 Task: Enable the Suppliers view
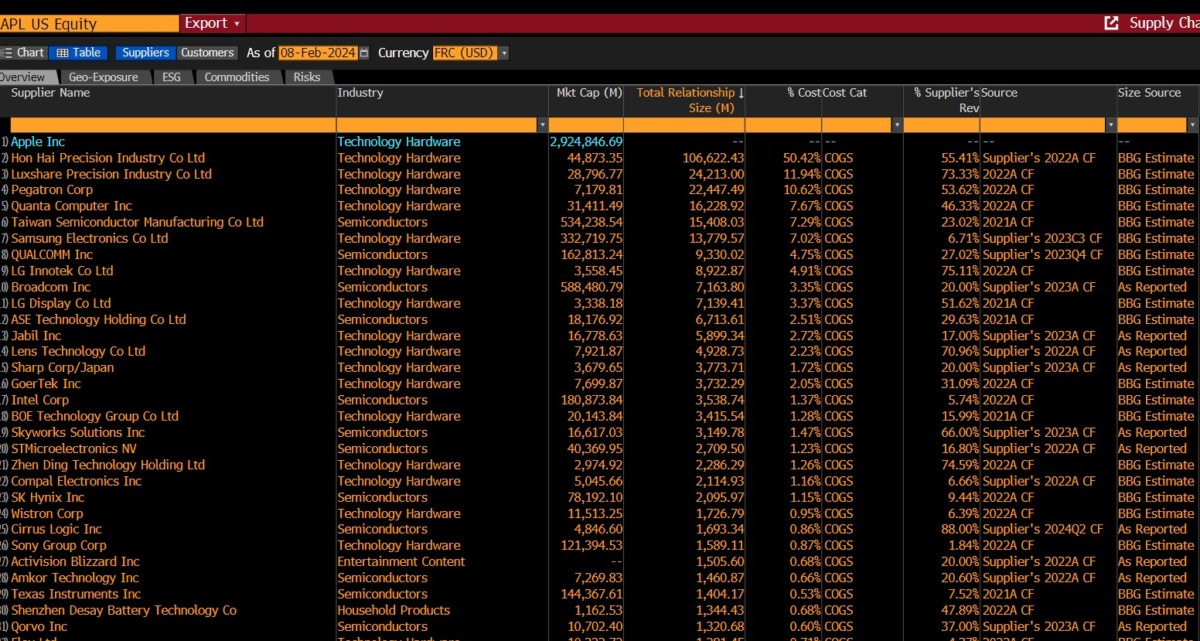click(145, 52)
